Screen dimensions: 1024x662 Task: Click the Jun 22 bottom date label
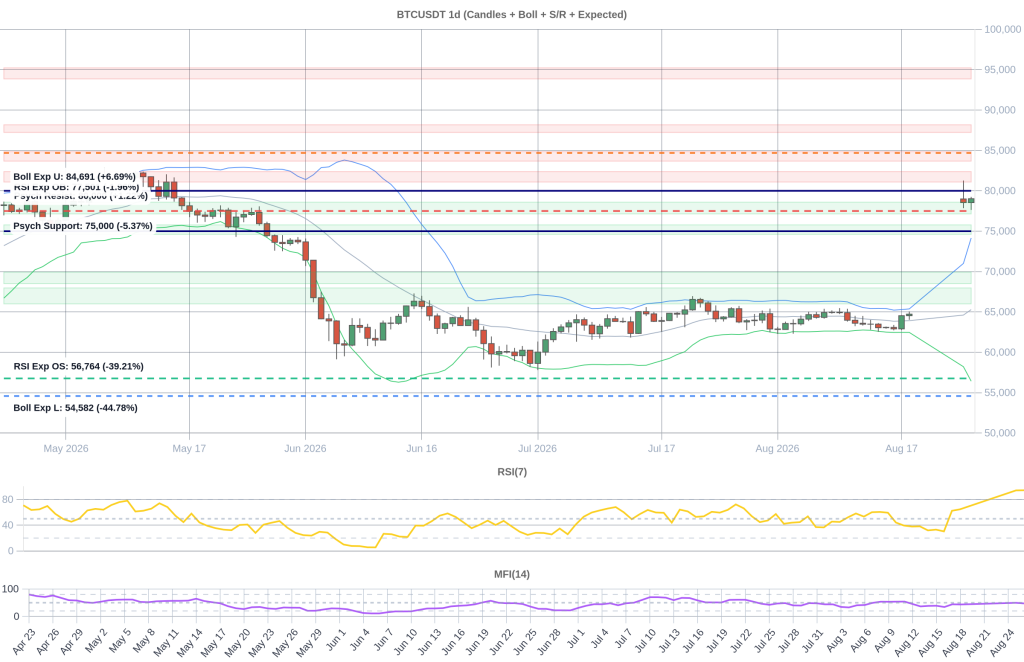[x=502, y=641]
